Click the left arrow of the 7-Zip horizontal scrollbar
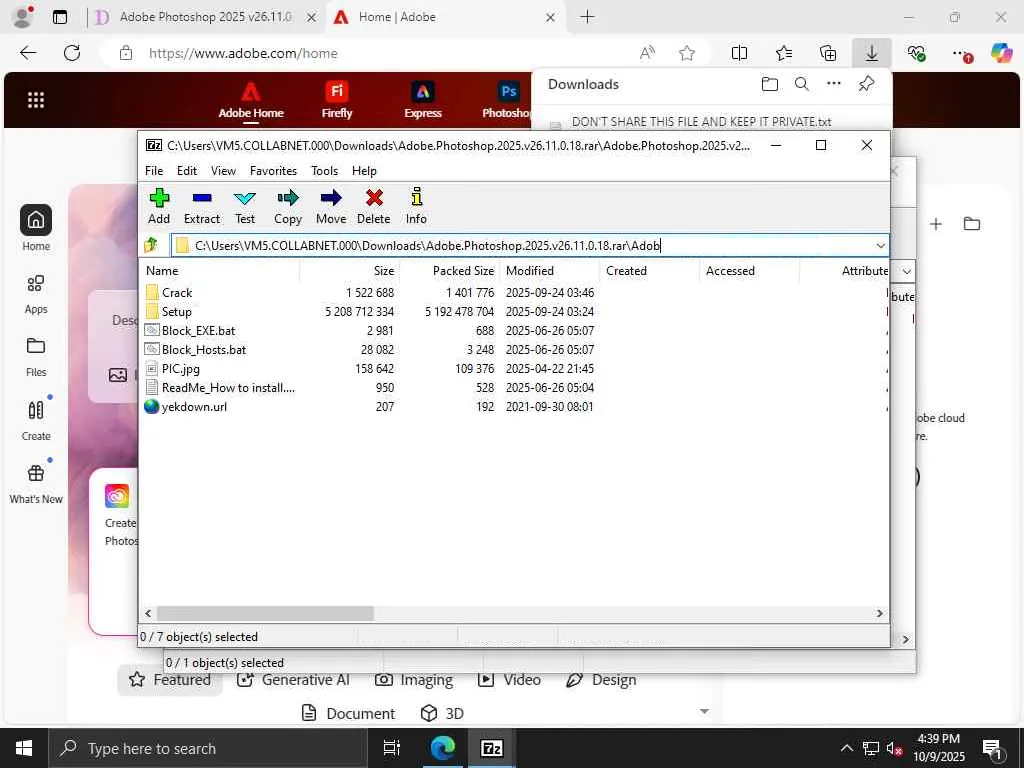The width and height of the screenshot is (1024, 768). pos(148,613)
